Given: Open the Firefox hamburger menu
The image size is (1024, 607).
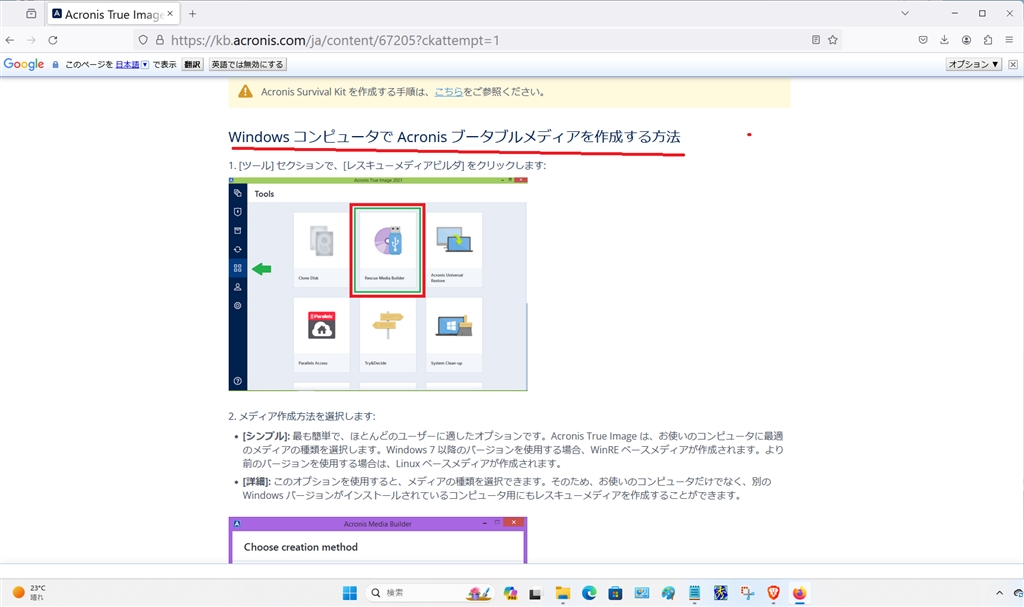Looking at the screenshot, I should pyautogui.click(x=1010, y=40).
